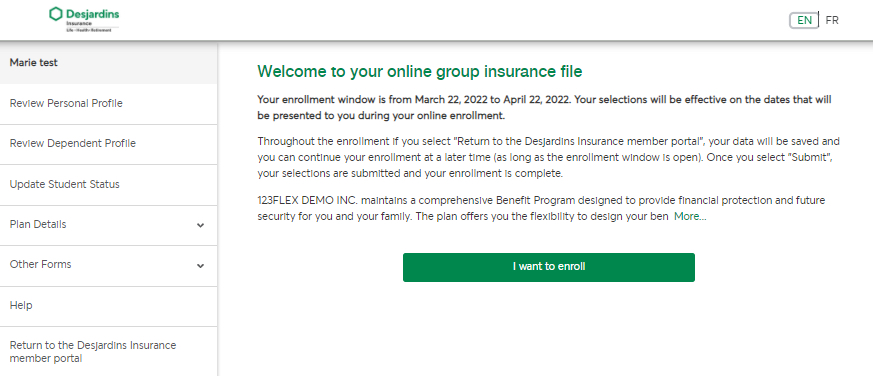
Task: Click the bold enrollment window dates paragraph
Action: 545,108
